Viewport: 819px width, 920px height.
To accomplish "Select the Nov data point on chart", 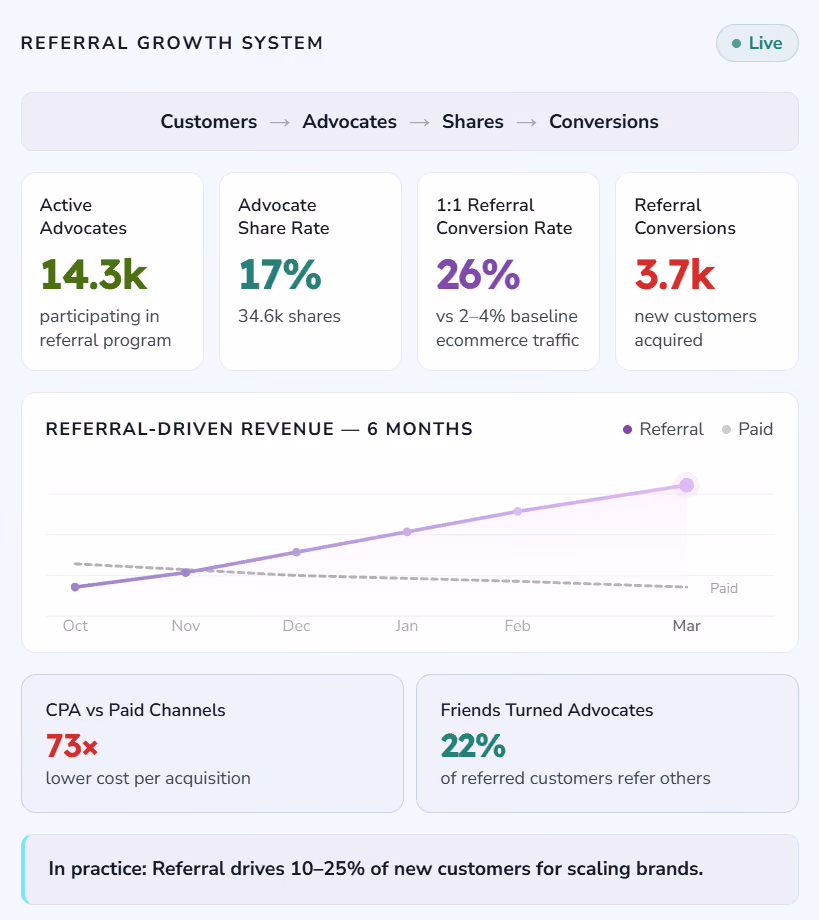I will pos(186,572).
